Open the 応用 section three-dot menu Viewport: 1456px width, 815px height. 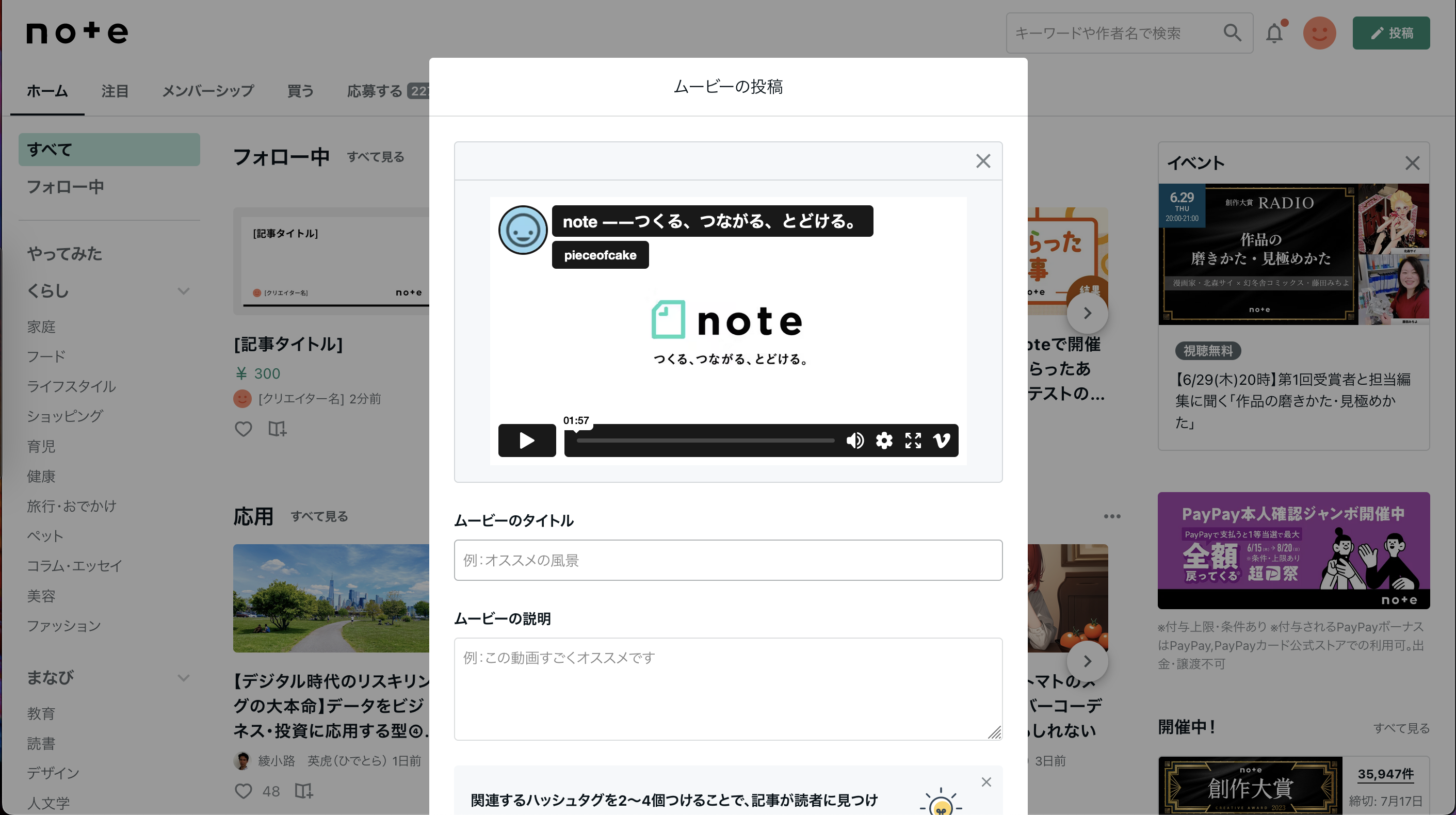pos(1112,516)
